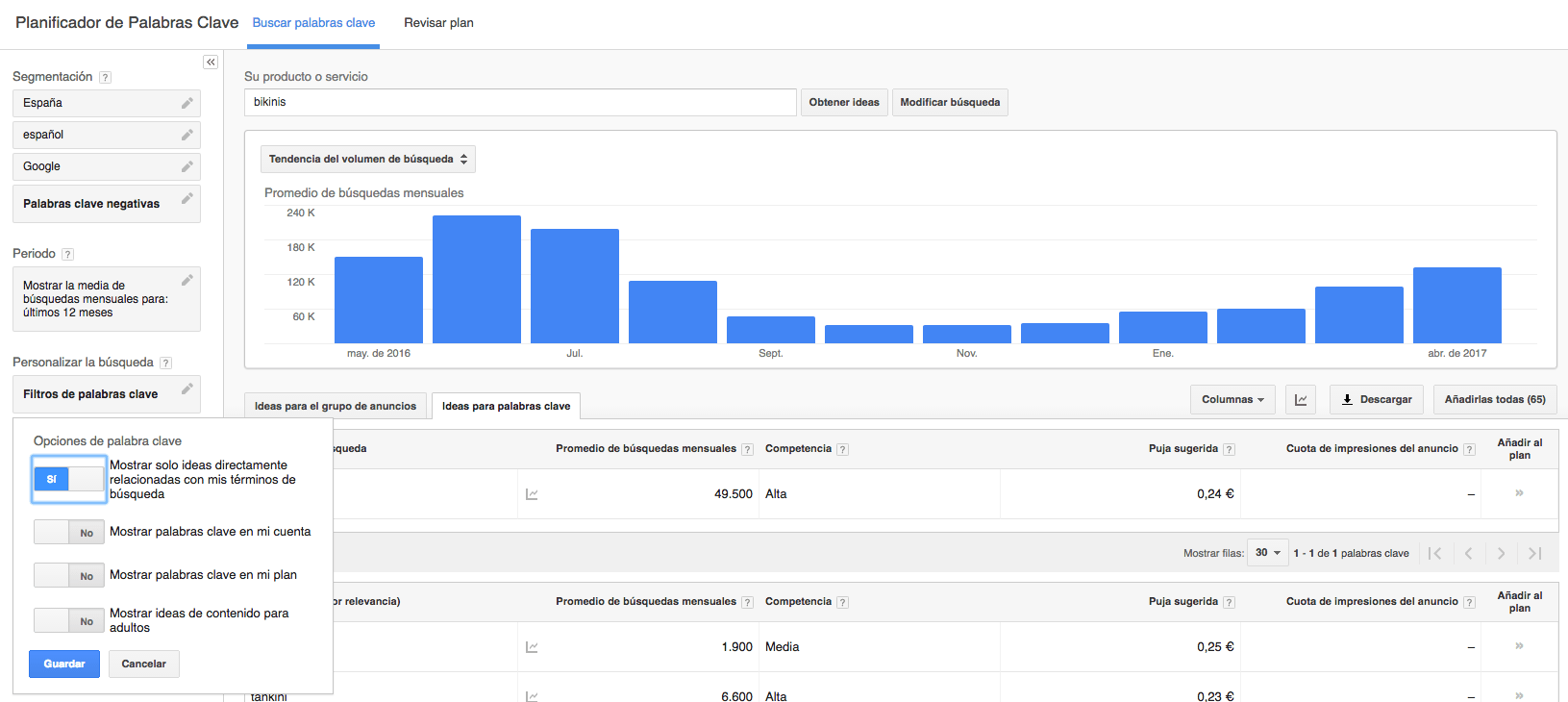
Task: Cancel the keyword options popup
Action: click(x=144, y=664)
